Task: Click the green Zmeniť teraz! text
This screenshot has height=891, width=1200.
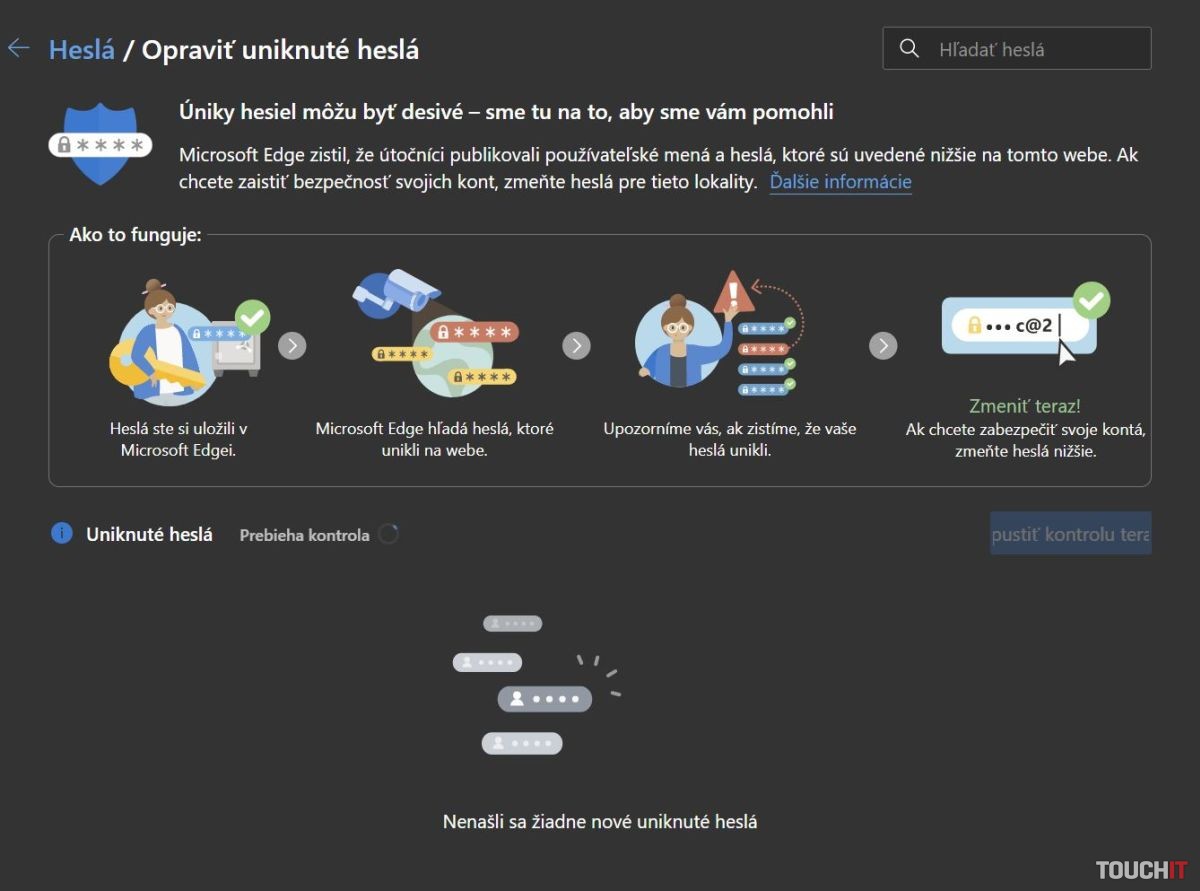Action: tap(1025, 407)
